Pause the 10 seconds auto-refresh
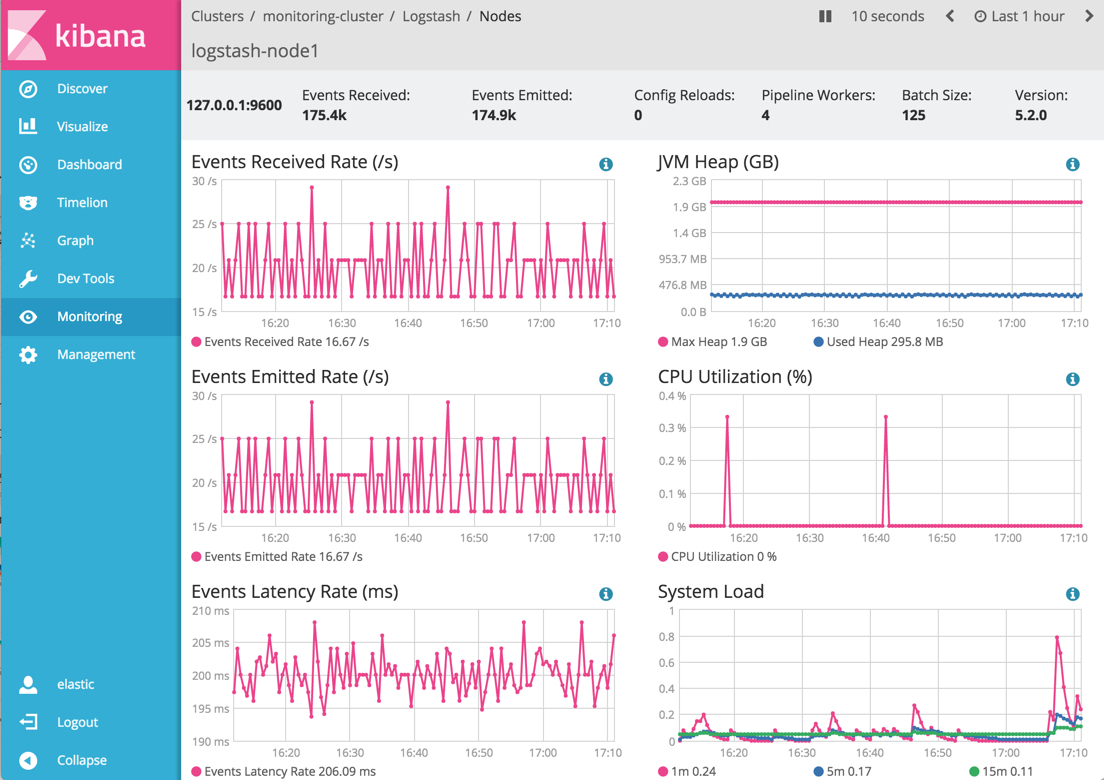This screenshot has height=780, width=1104. pyautogui.click(x=824, y=16)
